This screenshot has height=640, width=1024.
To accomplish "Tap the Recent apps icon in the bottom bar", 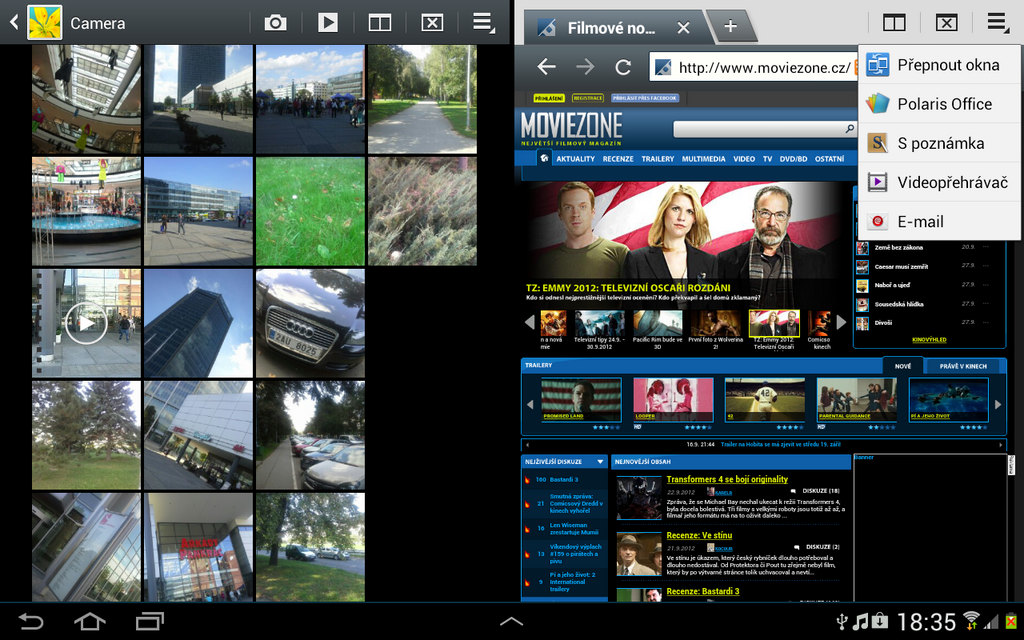I will click(x=148, y=620).
